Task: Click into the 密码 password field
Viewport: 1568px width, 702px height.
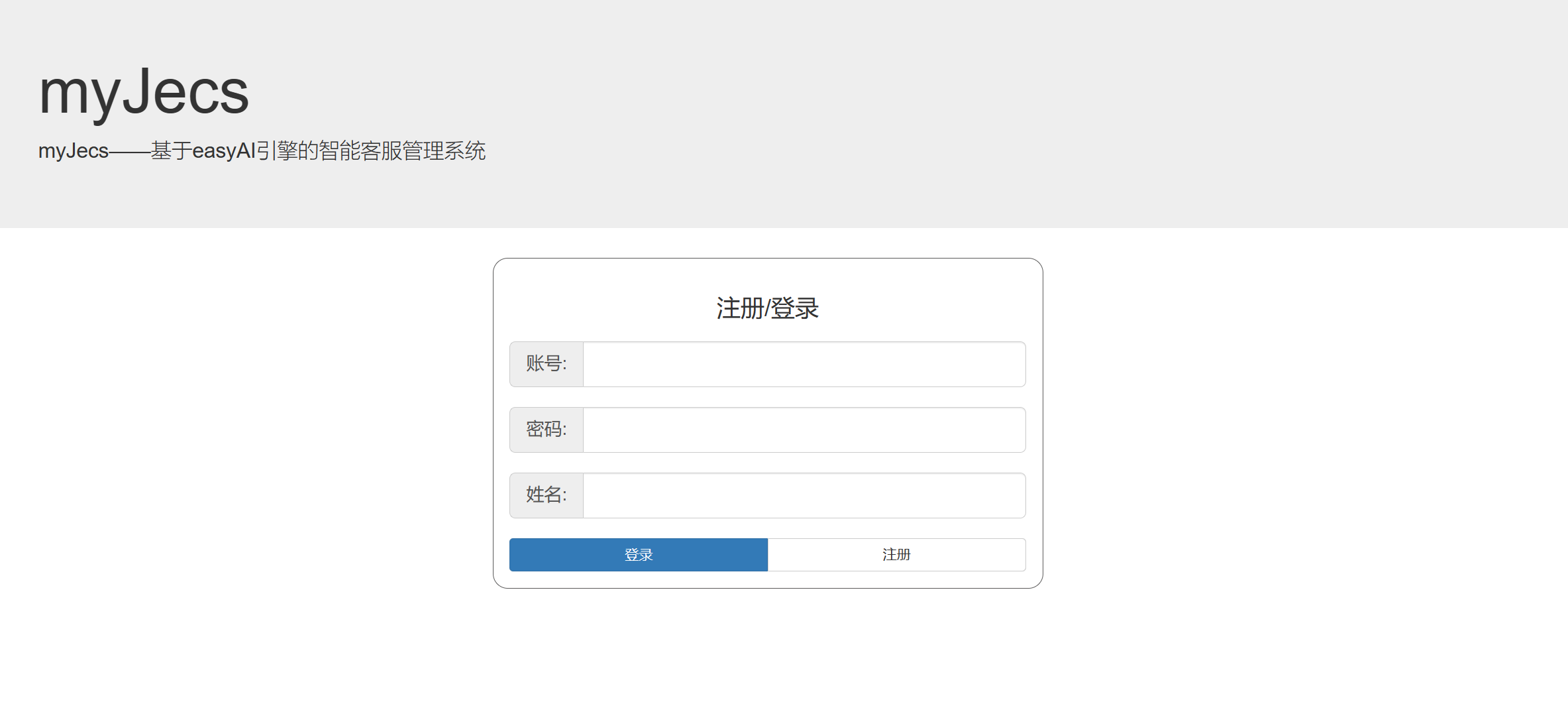Action: pos(804,430)
